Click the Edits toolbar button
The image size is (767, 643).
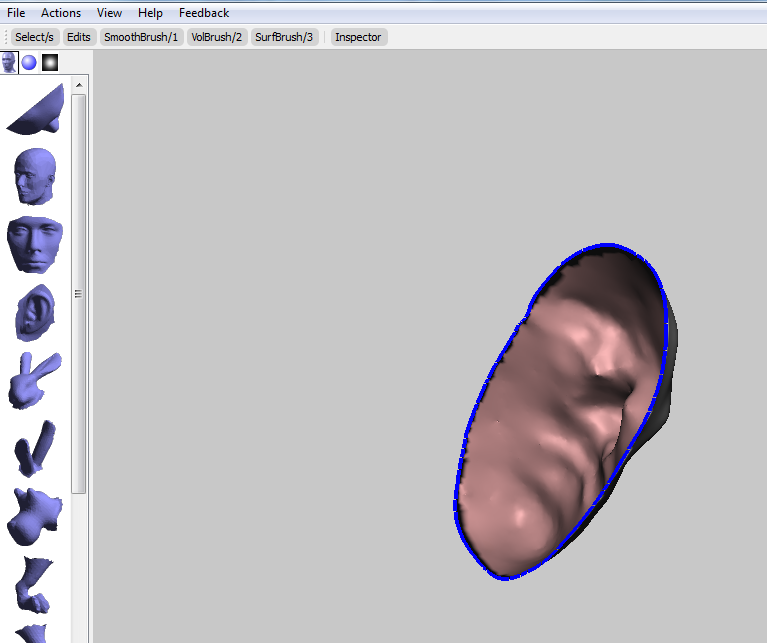(79, 37)
